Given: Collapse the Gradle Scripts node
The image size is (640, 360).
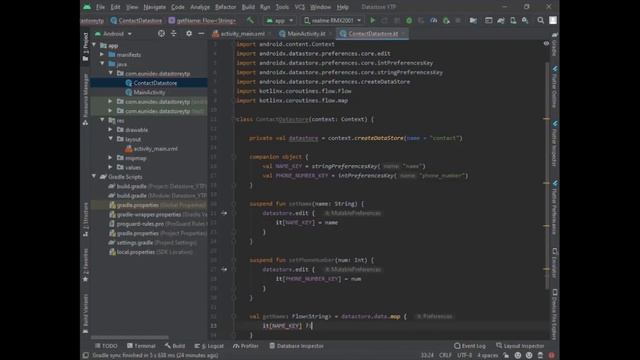Looking at the screenshot, I should 95,176.
